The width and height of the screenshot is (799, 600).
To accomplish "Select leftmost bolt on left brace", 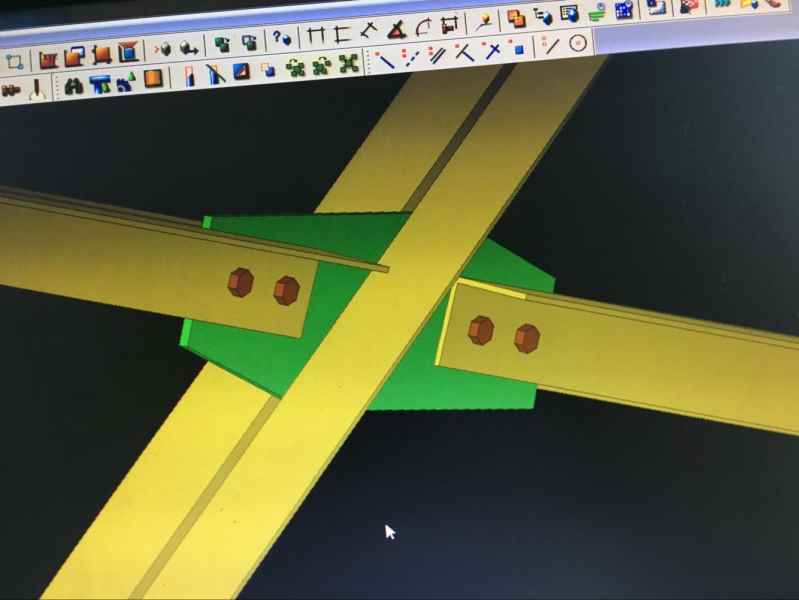I will tap(240, 282).
